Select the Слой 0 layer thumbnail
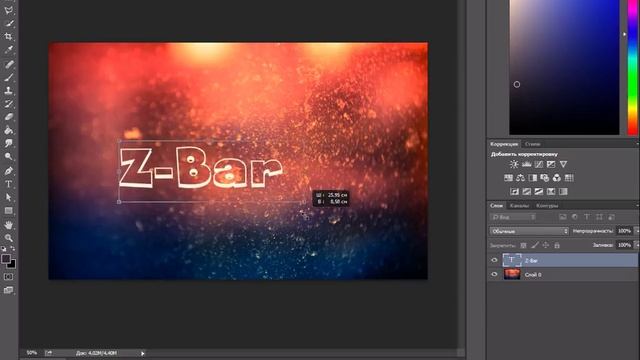This screenshot has width=640, height=360. pyautogui.click(x=512, y=274)
